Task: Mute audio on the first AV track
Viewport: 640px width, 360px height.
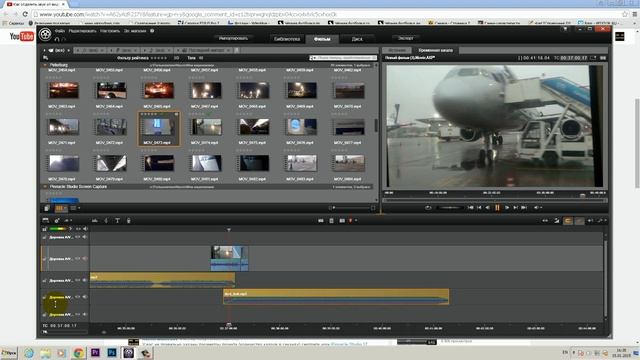Action: (85, 237)
